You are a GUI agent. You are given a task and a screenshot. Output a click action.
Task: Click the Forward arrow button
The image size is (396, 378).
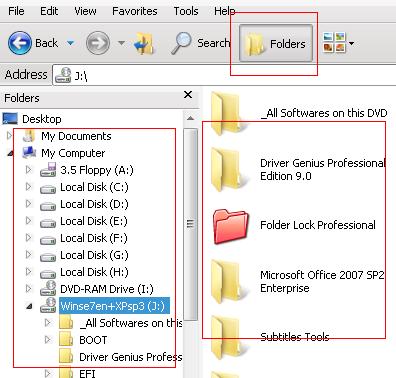98,43
